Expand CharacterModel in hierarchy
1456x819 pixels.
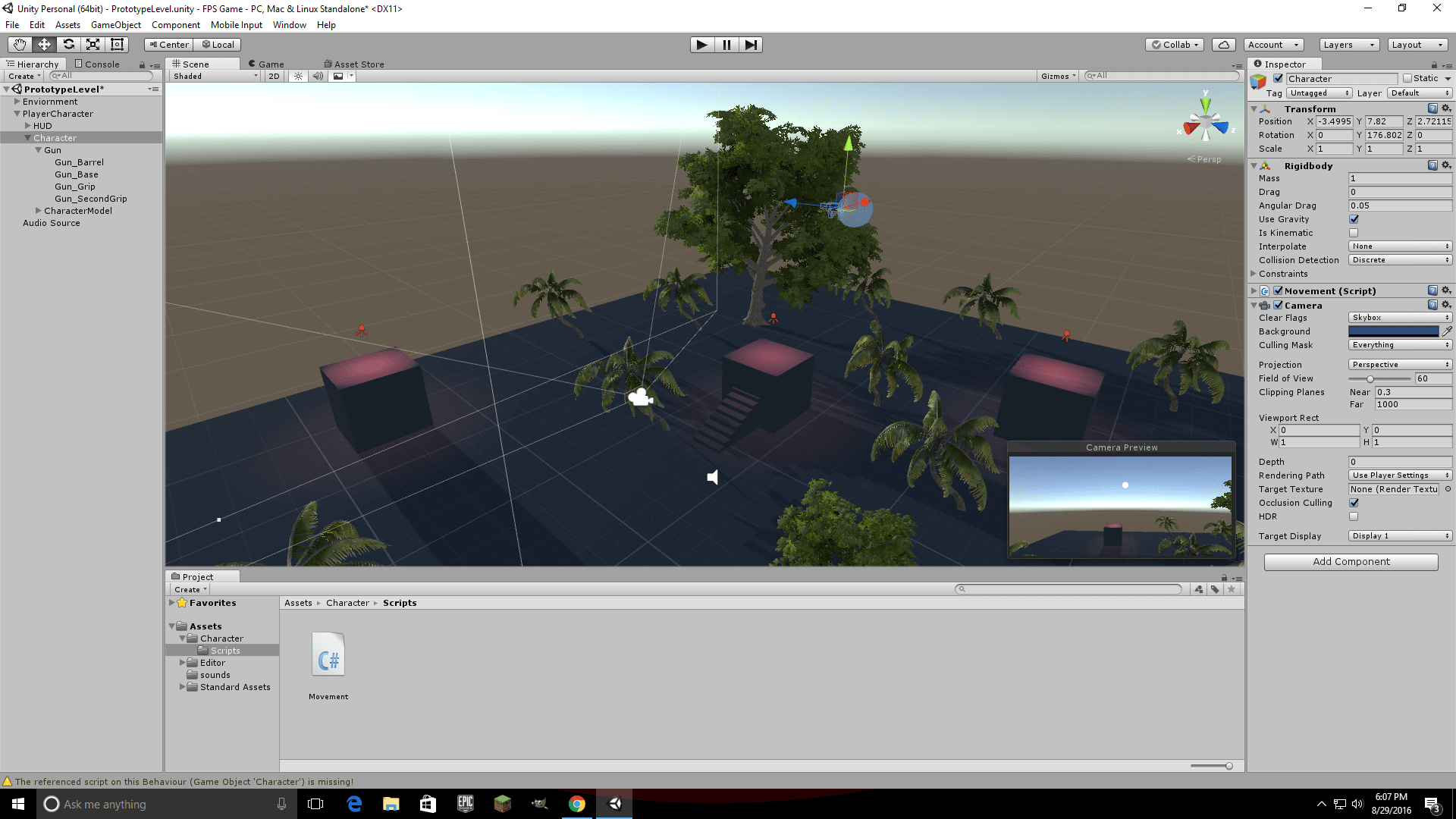(38, 211)
